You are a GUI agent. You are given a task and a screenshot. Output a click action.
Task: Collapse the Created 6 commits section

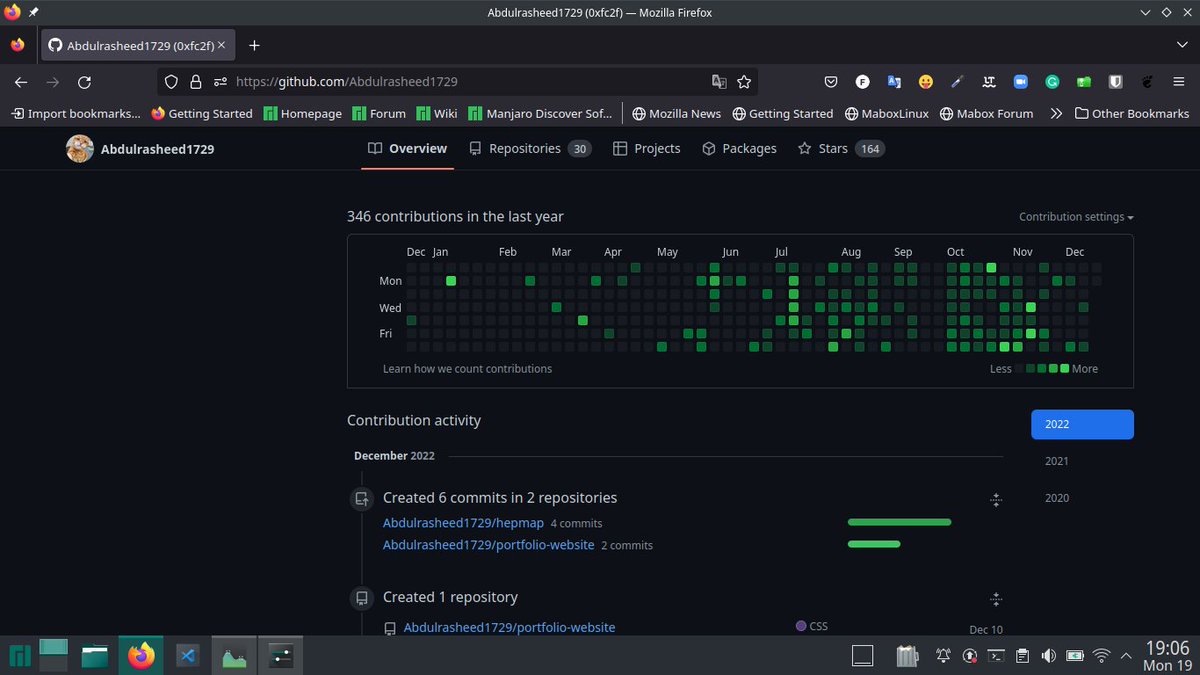click(x=996, y=499)
